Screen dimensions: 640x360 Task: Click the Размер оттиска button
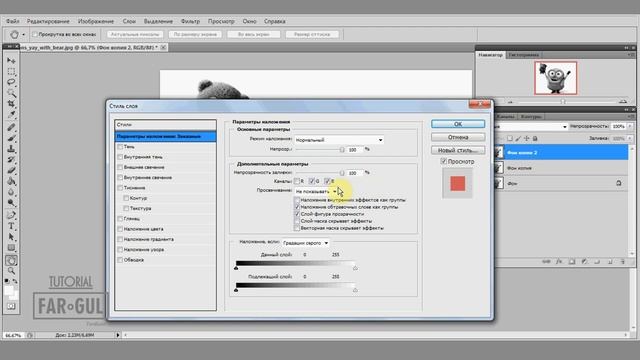(312, 34)
